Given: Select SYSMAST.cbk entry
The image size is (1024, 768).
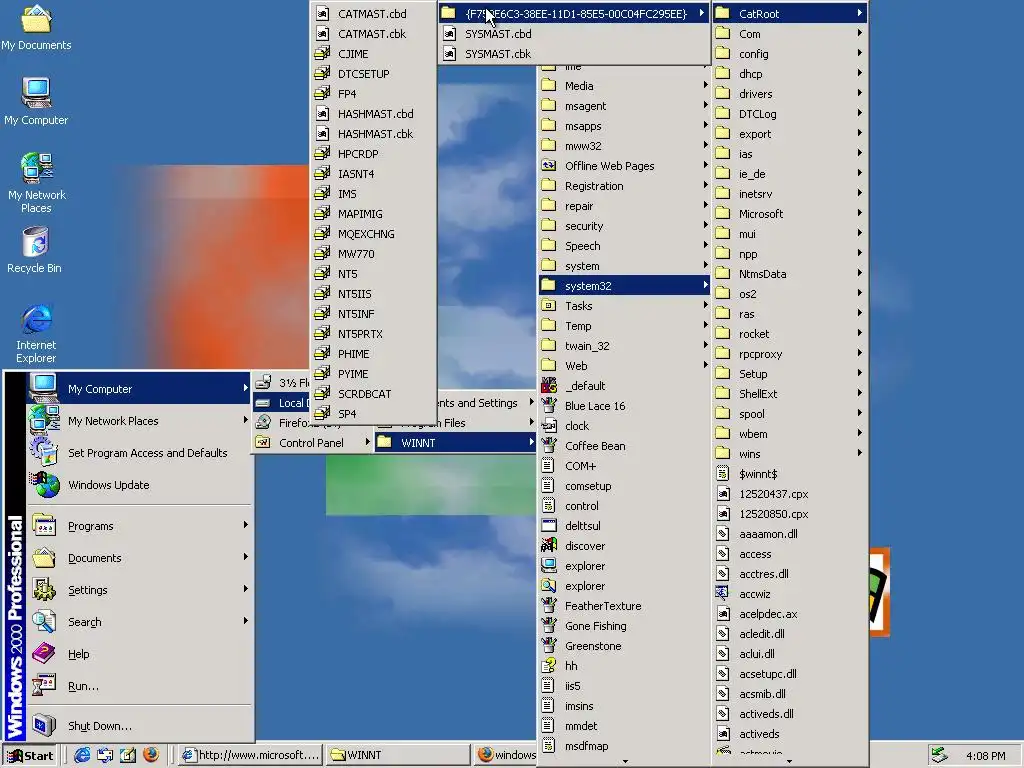Looking at the screenshot, I should coord(575,54).
